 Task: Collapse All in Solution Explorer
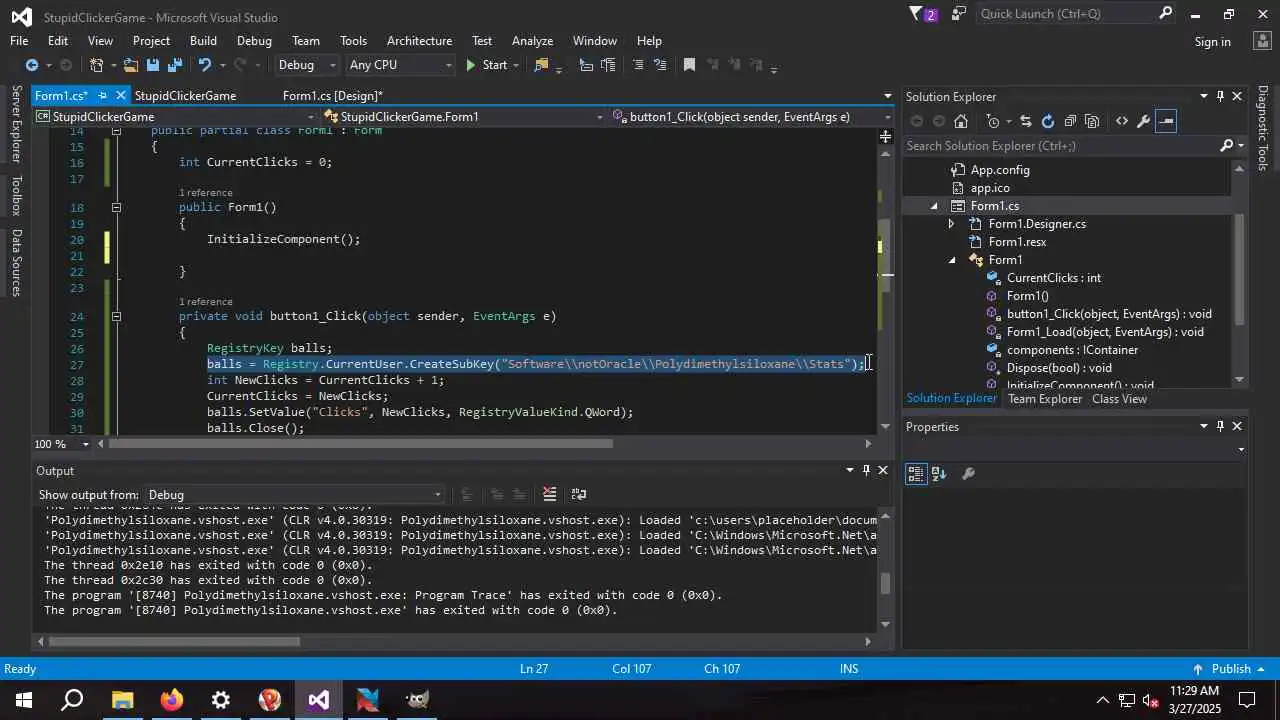coord(1070,121)
